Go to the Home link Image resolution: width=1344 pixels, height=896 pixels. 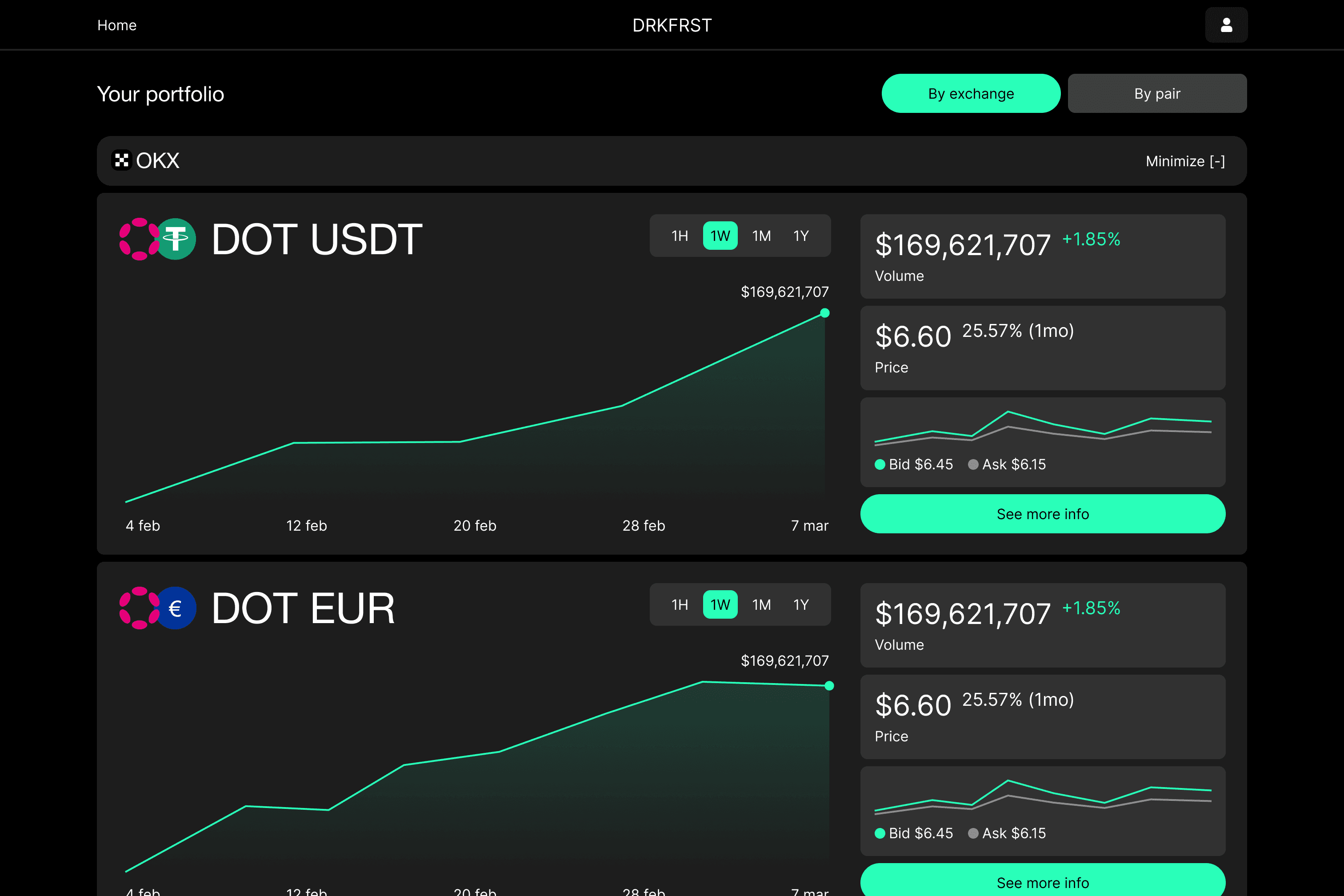116,25
